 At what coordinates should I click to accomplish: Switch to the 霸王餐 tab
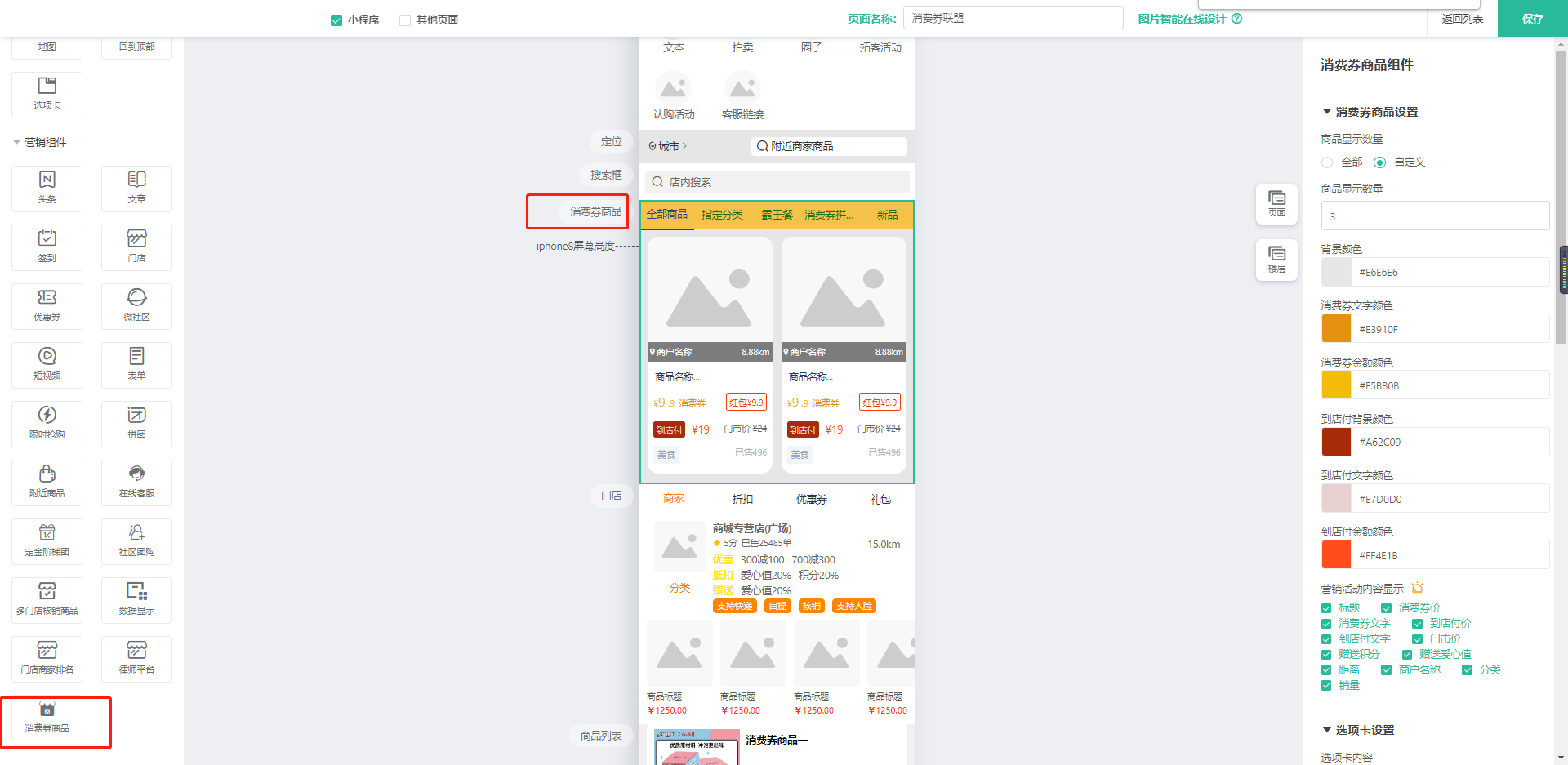777,215
